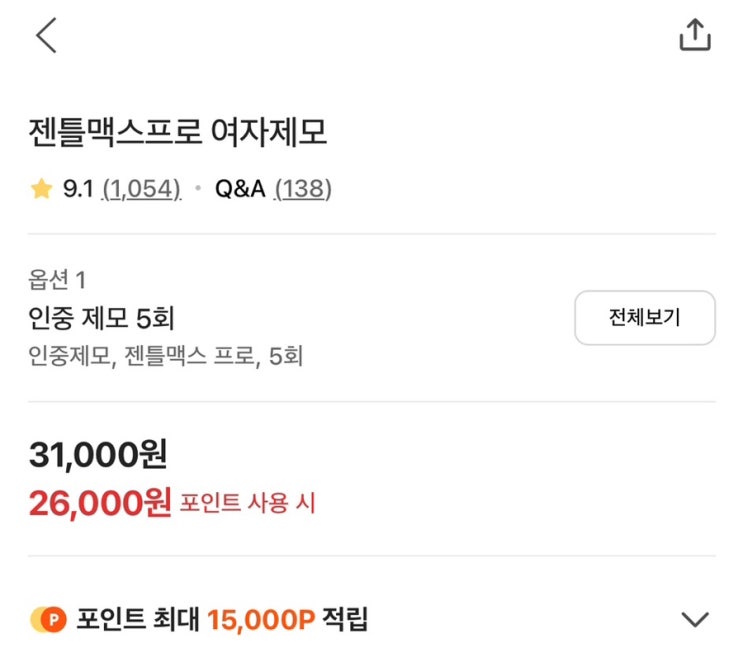
Task: Click the orange P point coin icon
Action: 48,620
